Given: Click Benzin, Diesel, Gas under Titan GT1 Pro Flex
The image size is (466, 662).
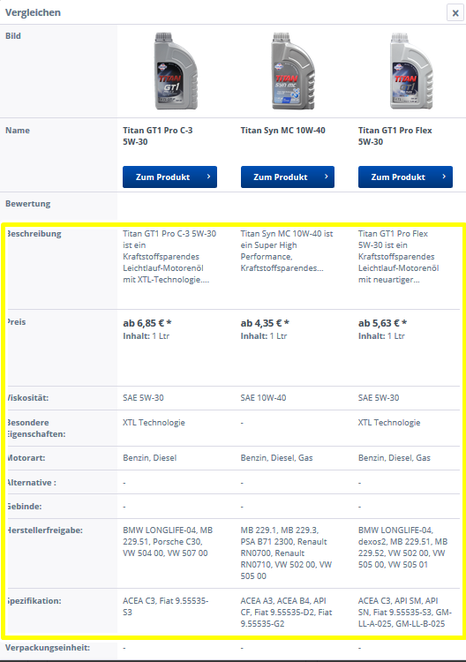Looking at the screenshot, I should pos(394,458).
